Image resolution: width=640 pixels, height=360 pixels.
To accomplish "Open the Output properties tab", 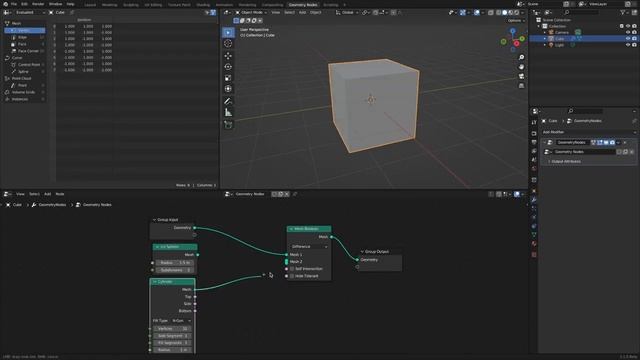I will pos(534,142).
